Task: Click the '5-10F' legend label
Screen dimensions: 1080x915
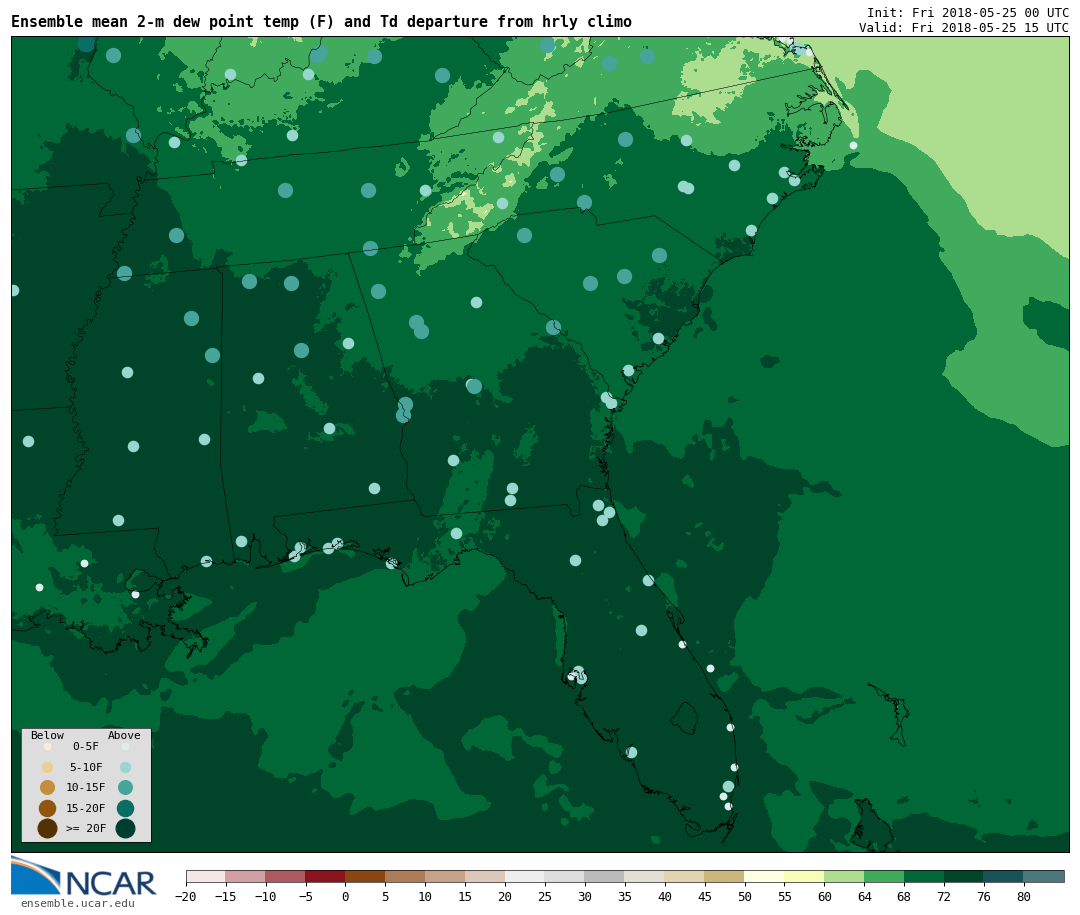Action: click(86, 768)
